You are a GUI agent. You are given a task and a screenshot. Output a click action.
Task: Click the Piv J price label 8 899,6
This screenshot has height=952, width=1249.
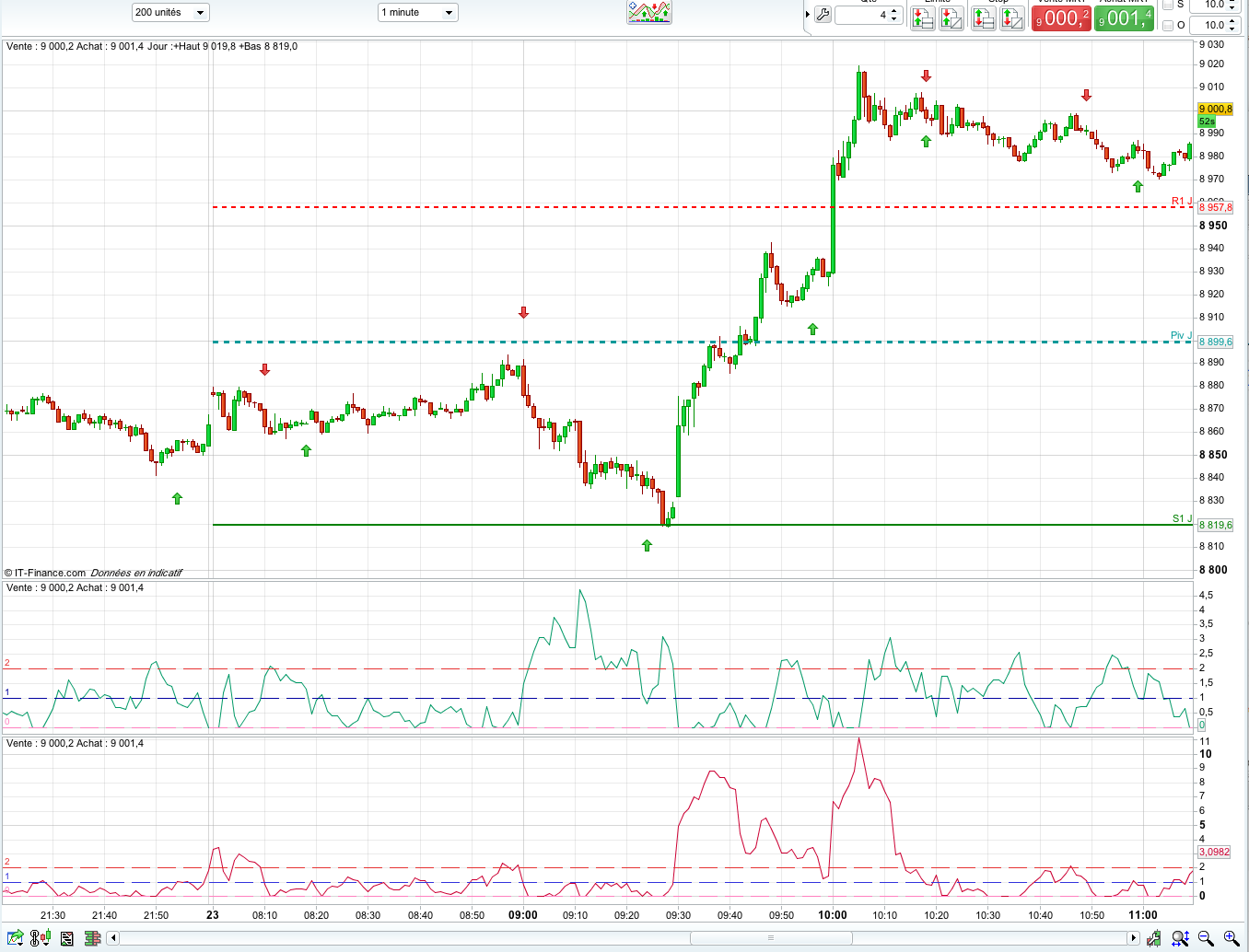pyautogui.click(x=1215, y=342)
